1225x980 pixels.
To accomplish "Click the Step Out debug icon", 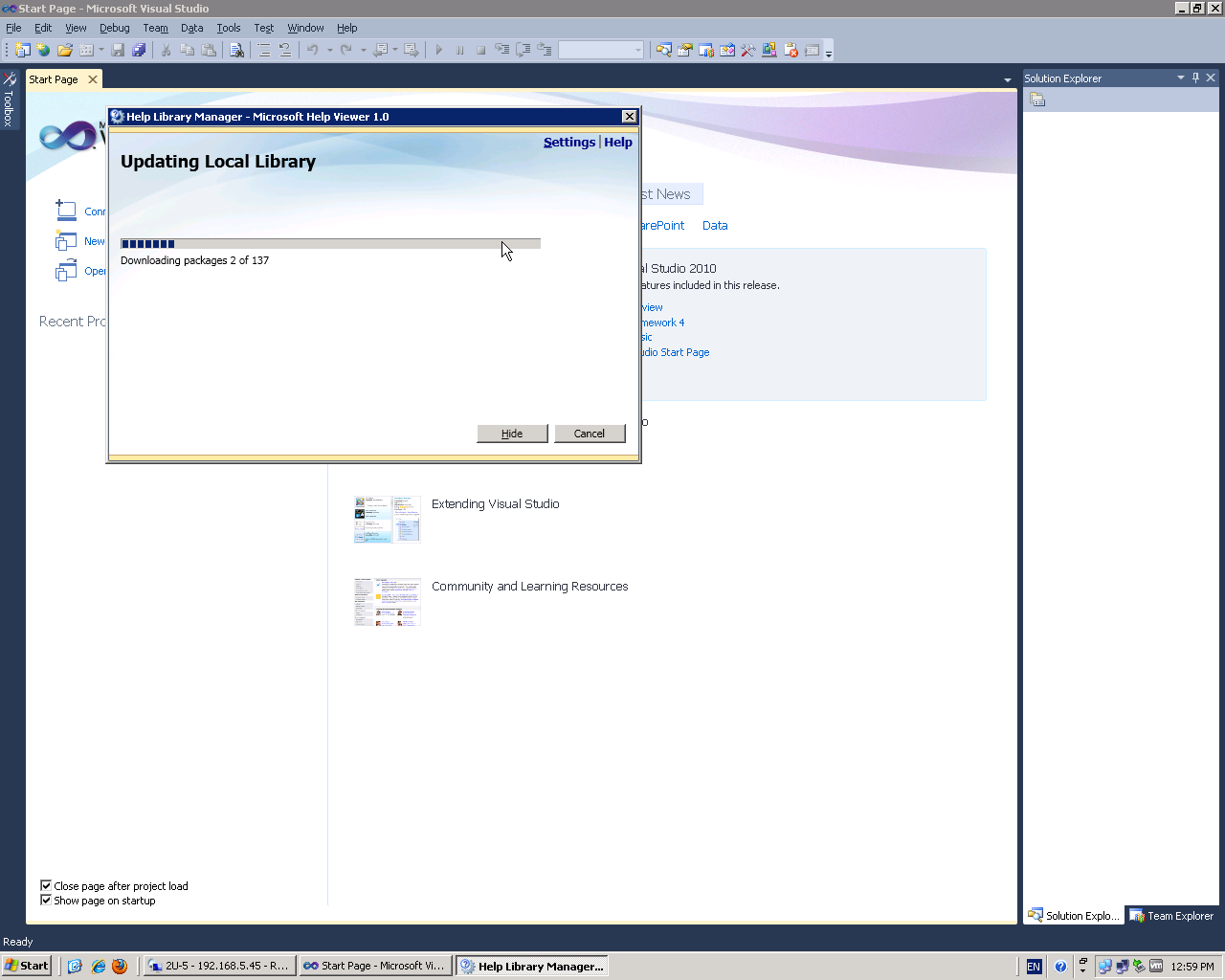I will 545,50.
